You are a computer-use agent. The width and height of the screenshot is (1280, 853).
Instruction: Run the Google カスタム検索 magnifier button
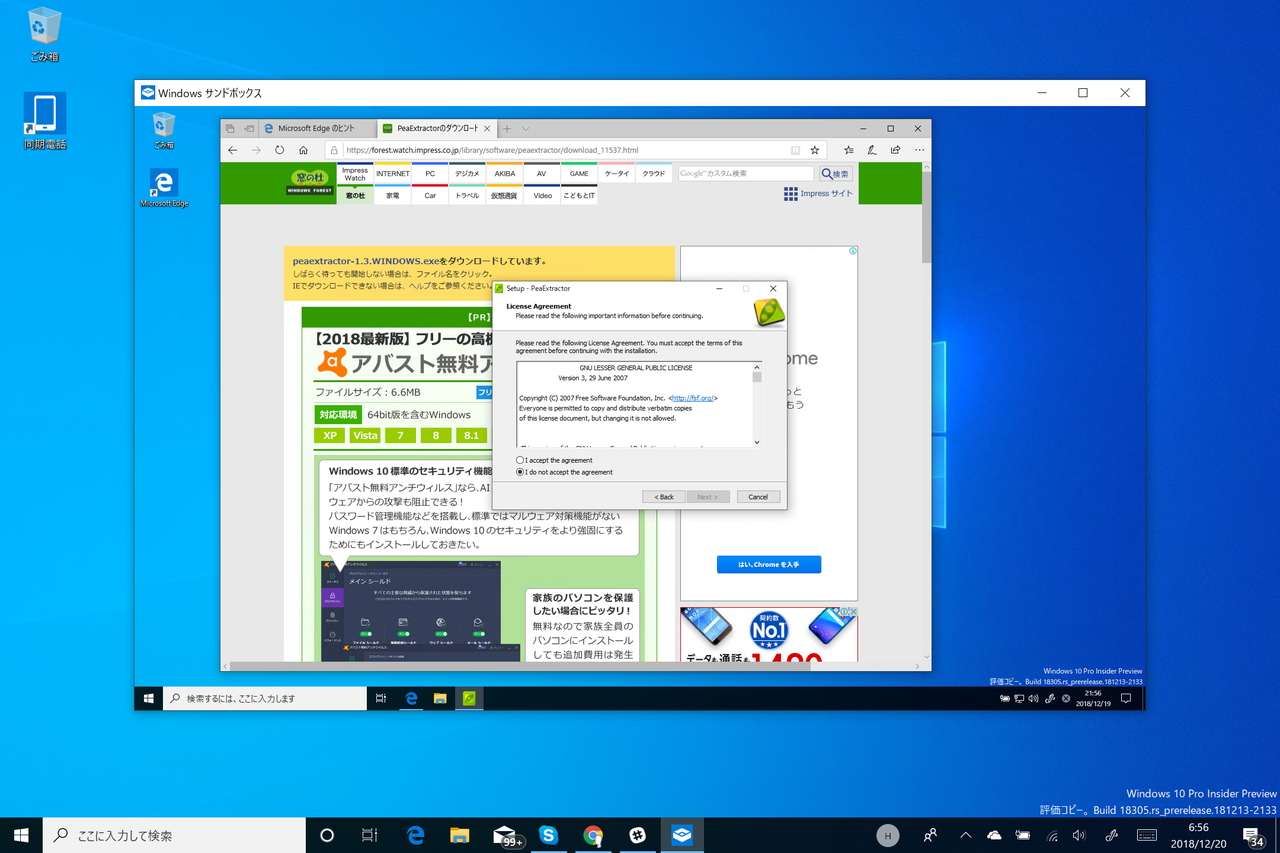coord(836,173)
